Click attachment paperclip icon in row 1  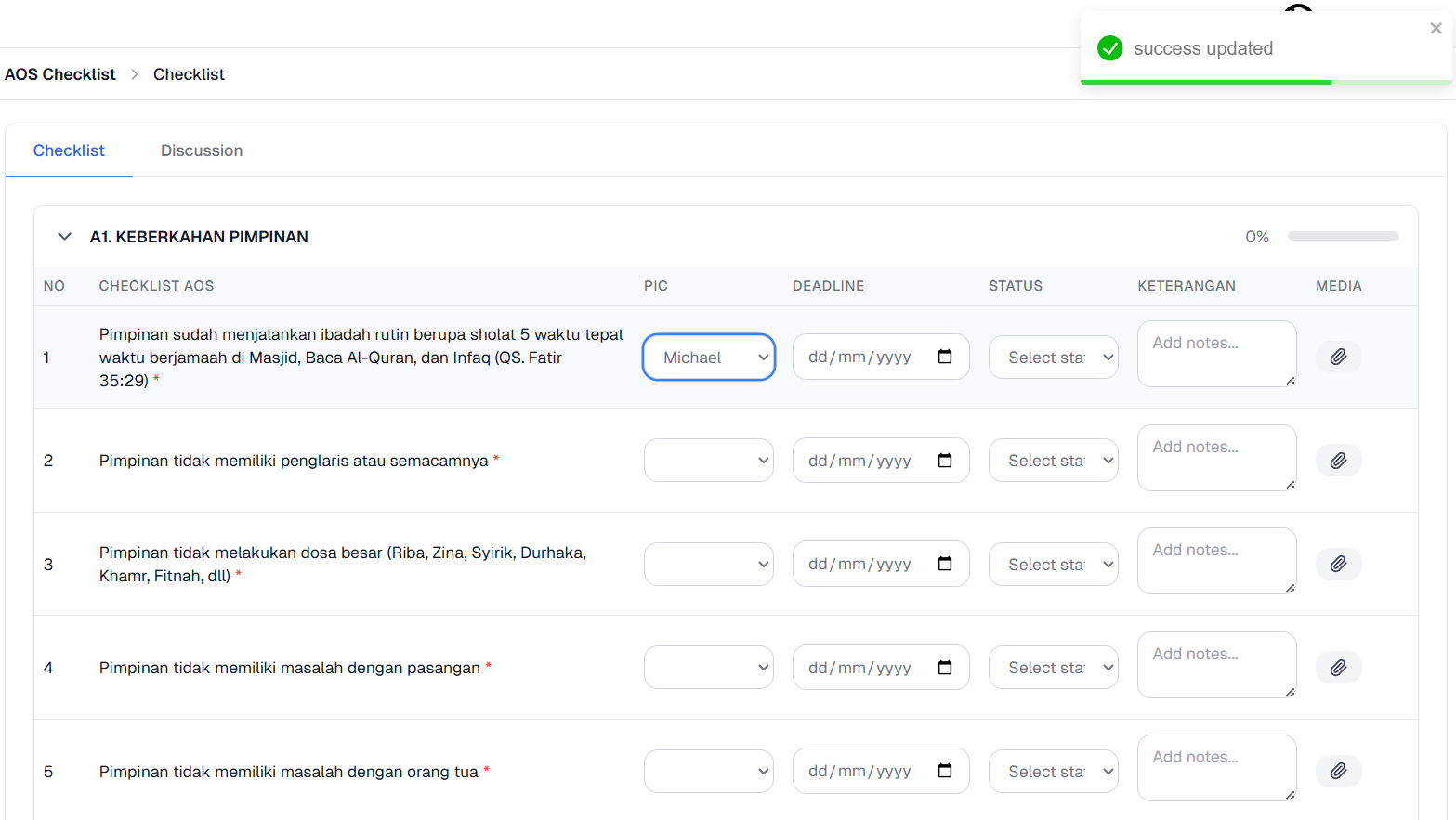(x=1338, y=357)
